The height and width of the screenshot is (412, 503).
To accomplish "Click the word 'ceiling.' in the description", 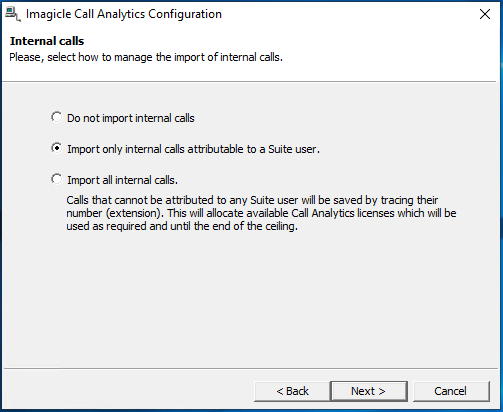I will pyautogui.click(x=281, y=226).
